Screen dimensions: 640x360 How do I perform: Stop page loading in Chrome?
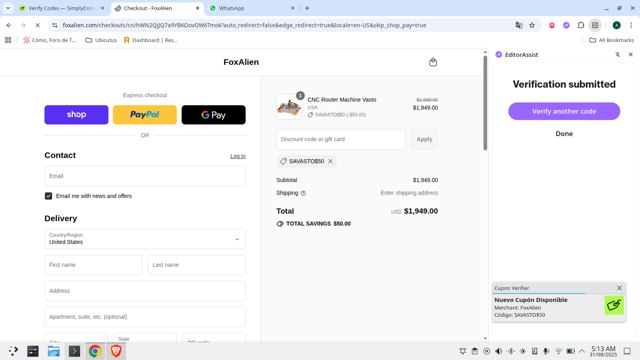[37, 25]
